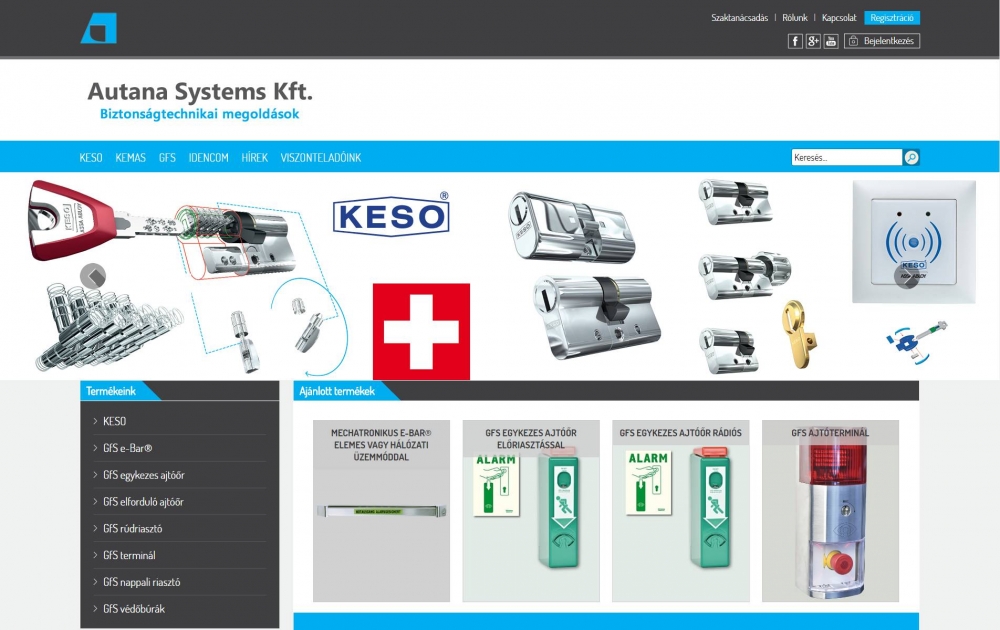Image resolution: width=1000 pixels, height=630 pixels.
Task: Focus the Keresés search field
Action: click(x=846, y=157)
